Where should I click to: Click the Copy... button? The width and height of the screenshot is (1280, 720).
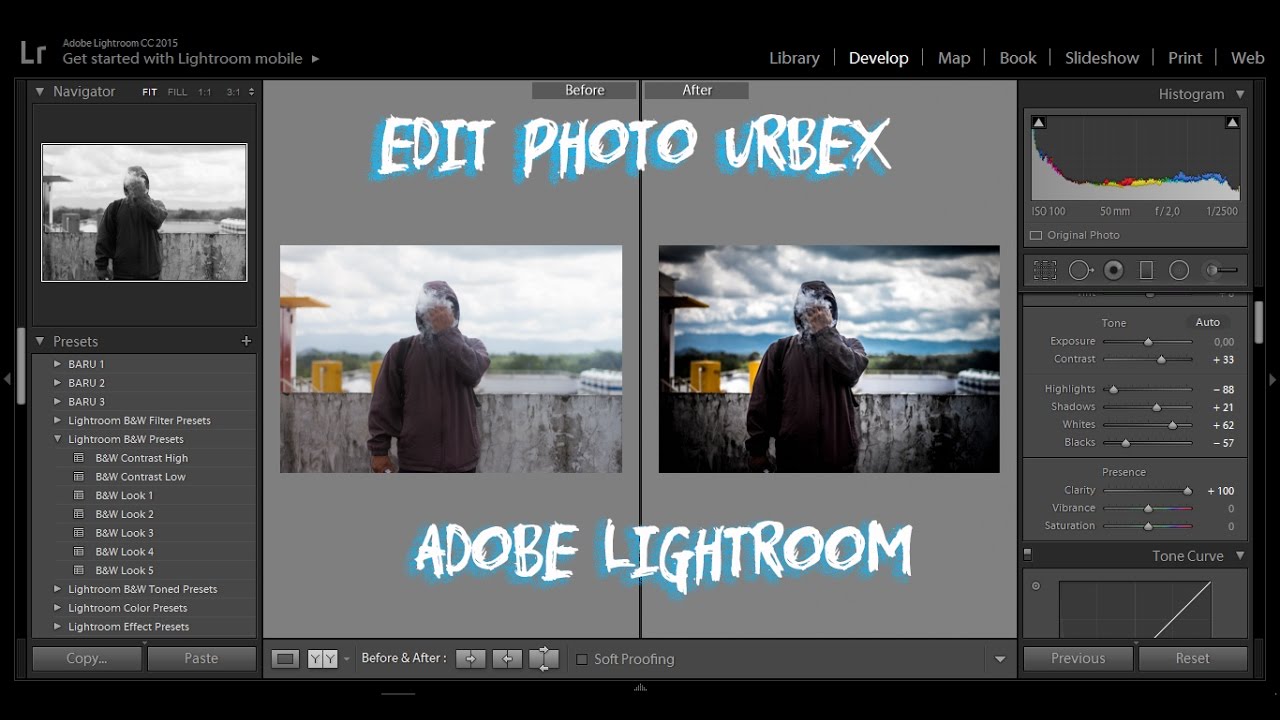pos(87,658)
